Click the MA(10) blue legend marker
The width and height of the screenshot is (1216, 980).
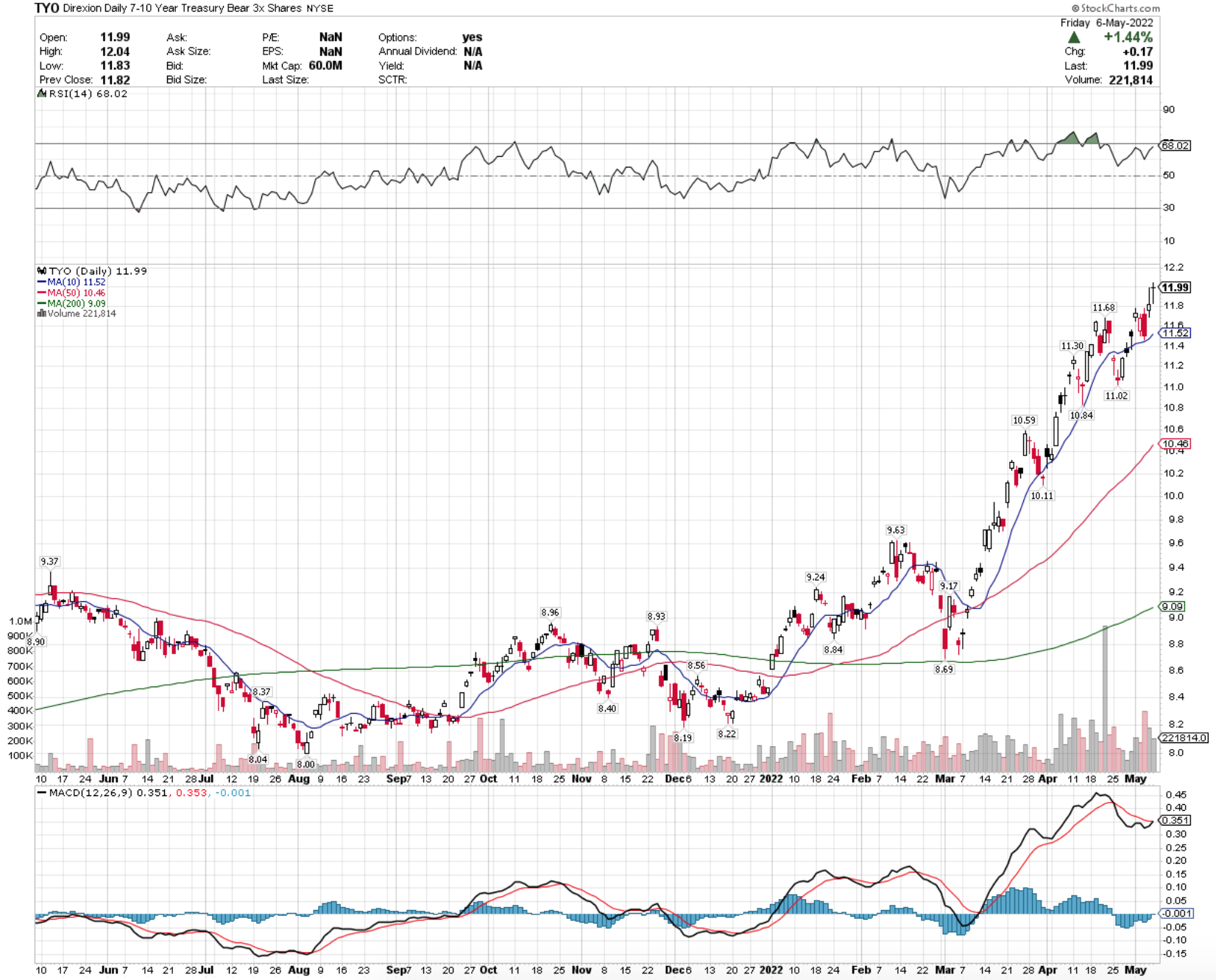point(42,282)
